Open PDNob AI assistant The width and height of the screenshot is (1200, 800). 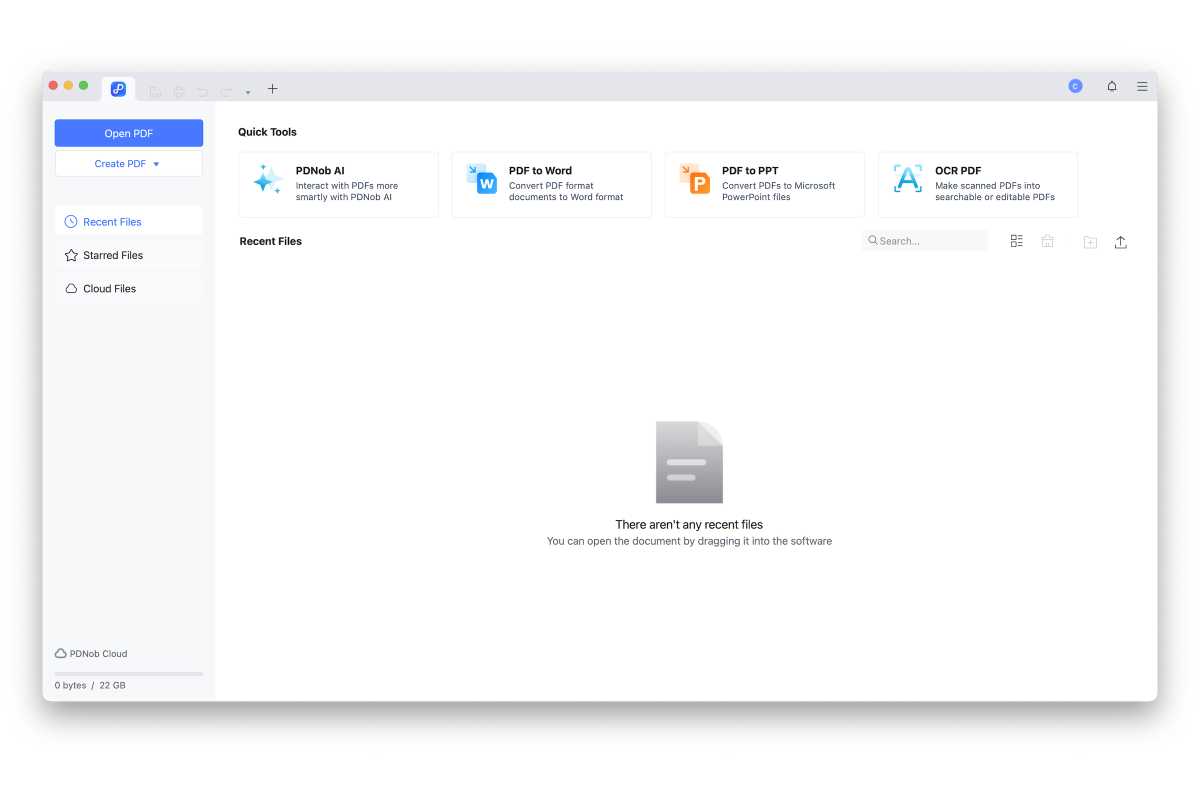tap(337, 184)
